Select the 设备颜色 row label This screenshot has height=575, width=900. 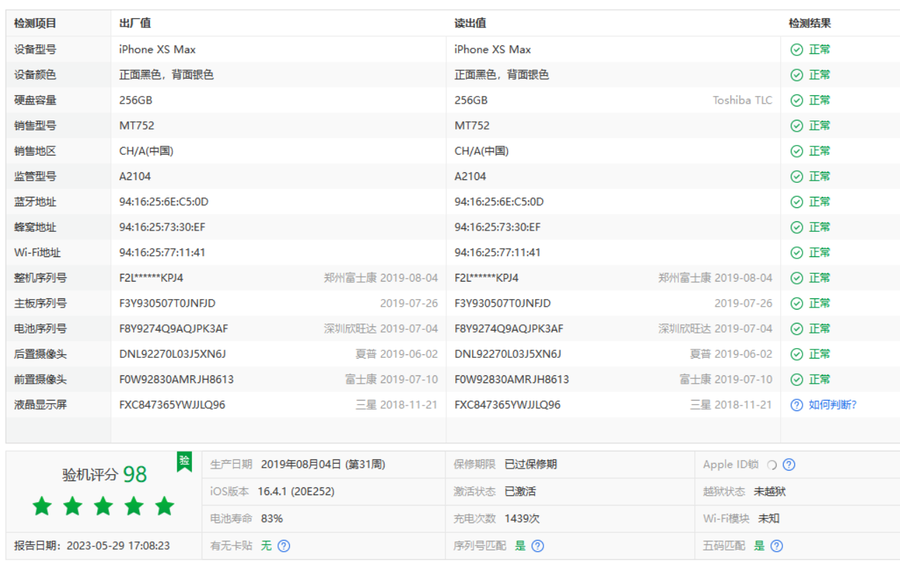pyautogui.click(x=36, y=75)
